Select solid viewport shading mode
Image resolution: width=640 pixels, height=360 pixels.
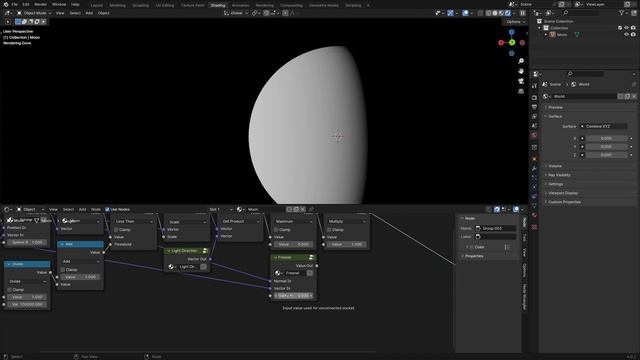pos(495,13)
